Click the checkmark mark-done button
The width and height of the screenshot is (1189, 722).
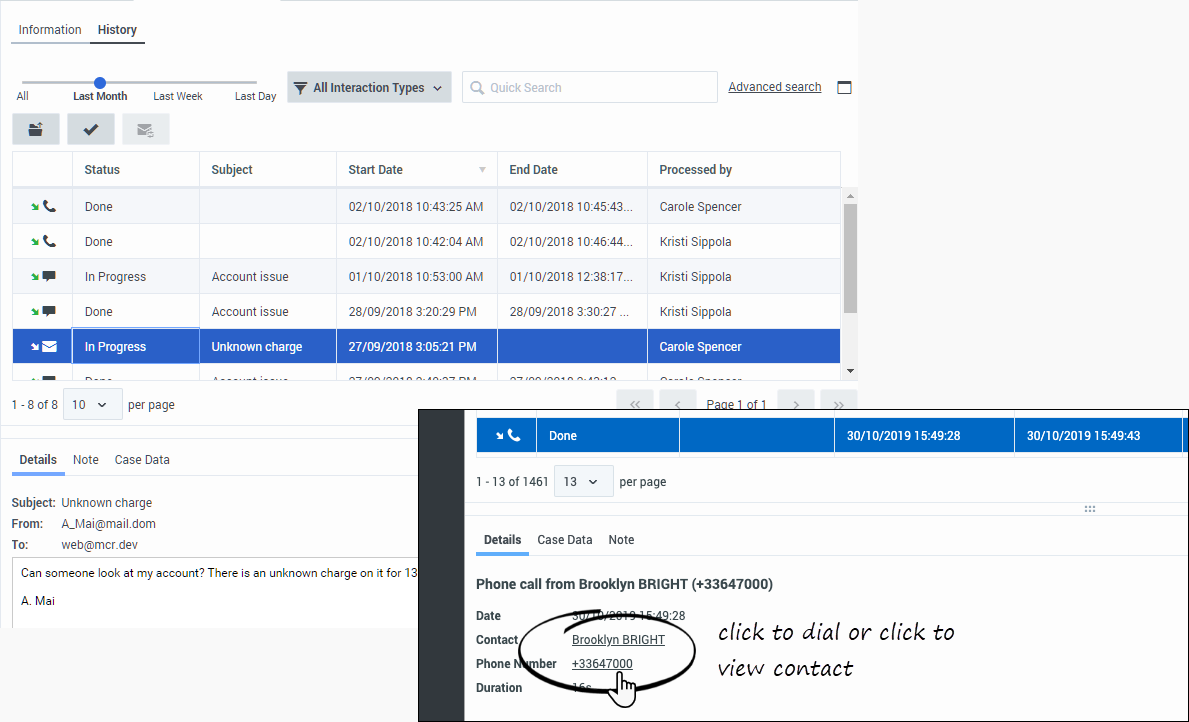[x=91, y=129]
